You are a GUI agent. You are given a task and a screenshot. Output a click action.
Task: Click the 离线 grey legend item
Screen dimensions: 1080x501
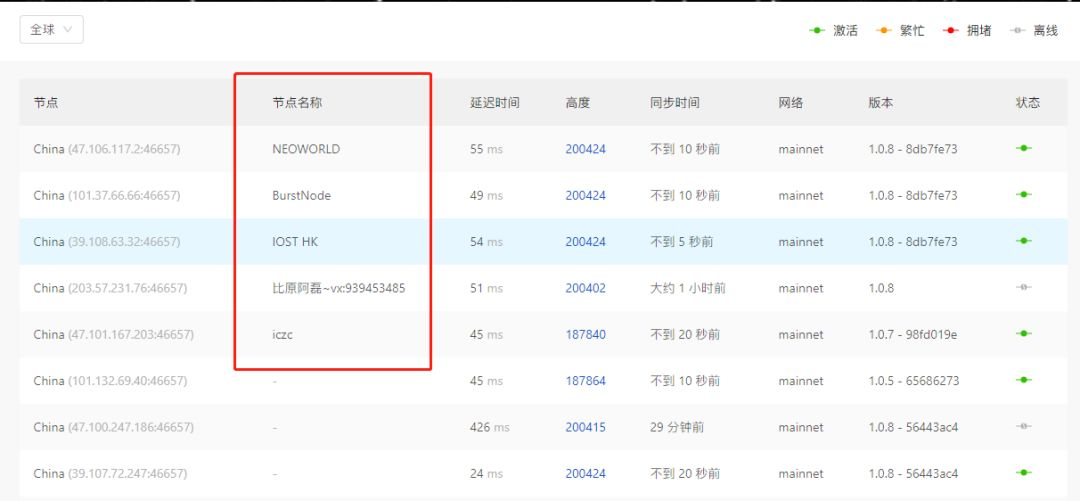[1034, 31]
